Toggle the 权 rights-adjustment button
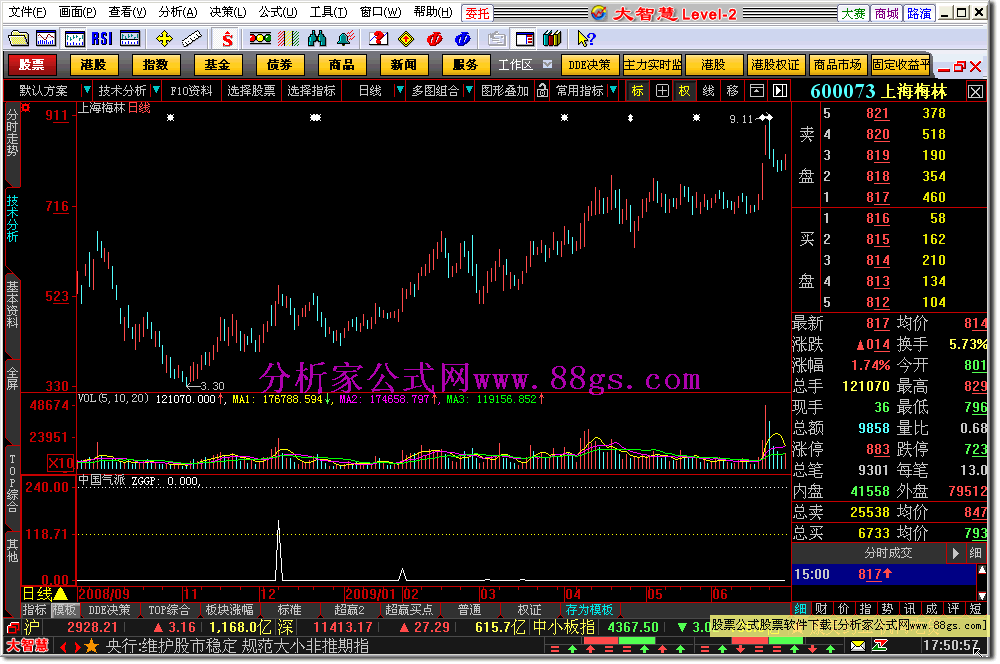The height and width of the screenshot is (664, 1000). coord(684,91)
